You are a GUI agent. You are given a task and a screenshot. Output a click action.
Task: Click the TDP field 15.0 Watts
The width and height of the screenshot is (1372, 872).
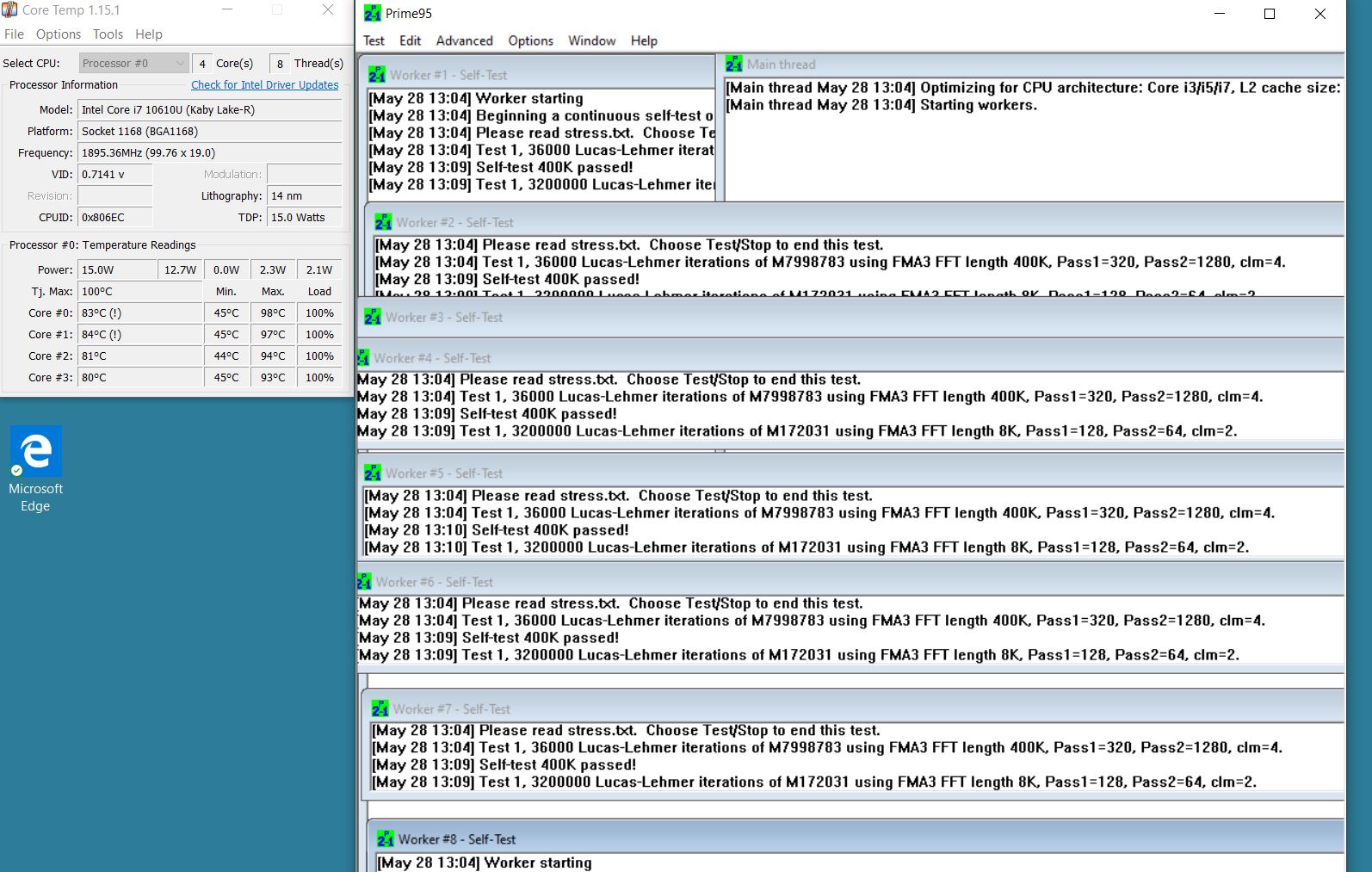pyautogui.click(x=305, y=218)
